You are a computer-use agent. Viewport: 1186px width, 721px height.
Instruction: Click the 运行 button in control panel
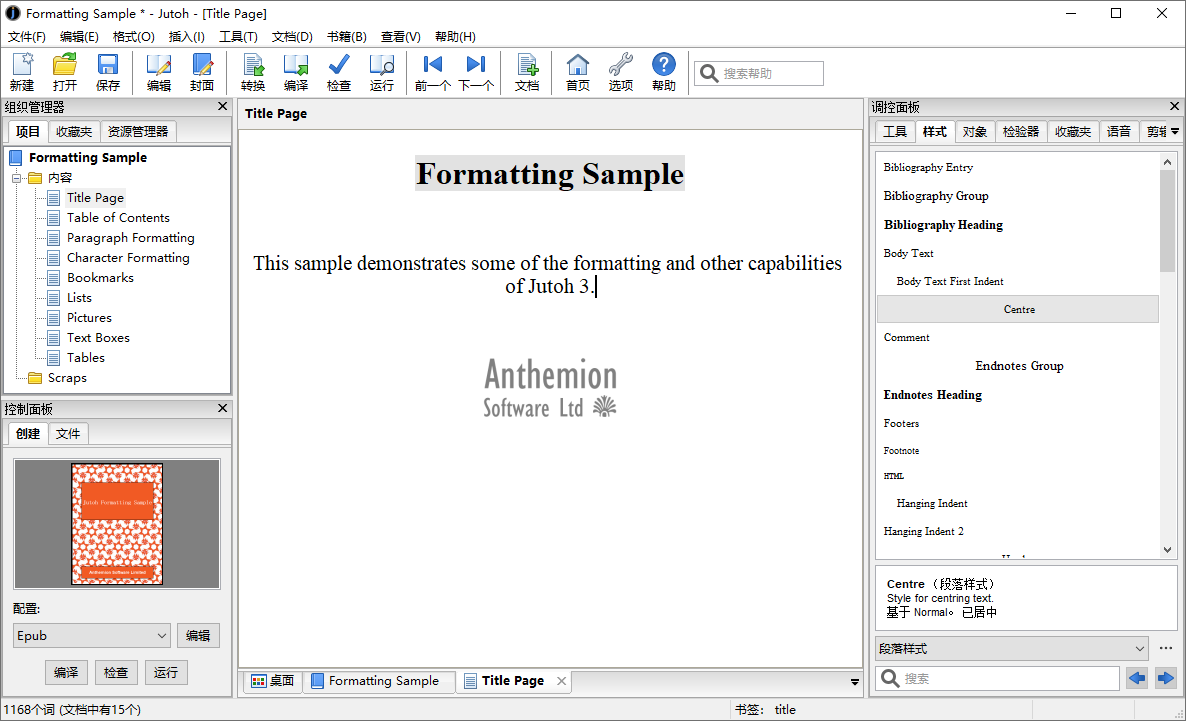pyautogui.click(x=166, y=672)
